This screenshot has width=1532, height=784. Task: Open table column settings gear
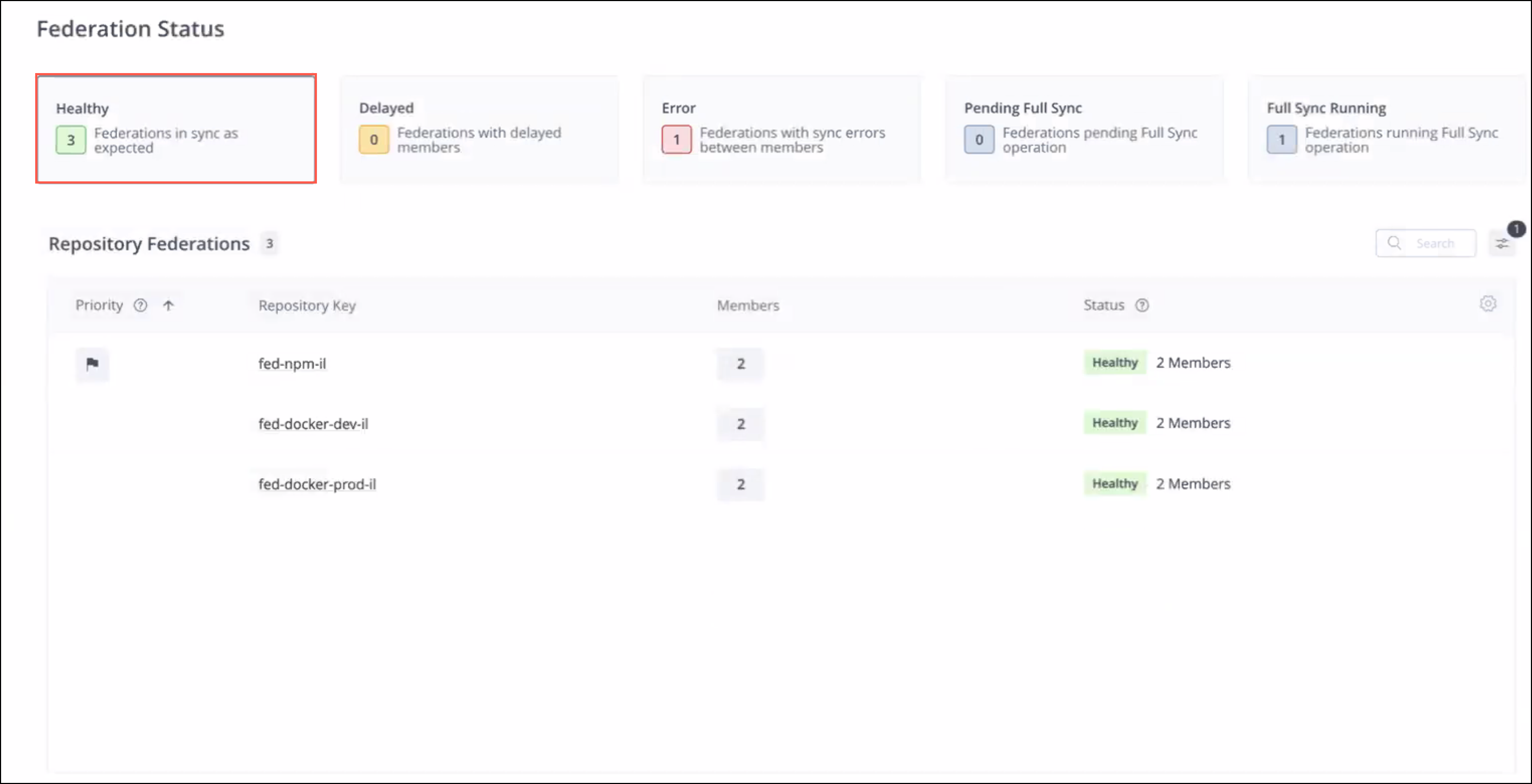(x=1488, y=304)
